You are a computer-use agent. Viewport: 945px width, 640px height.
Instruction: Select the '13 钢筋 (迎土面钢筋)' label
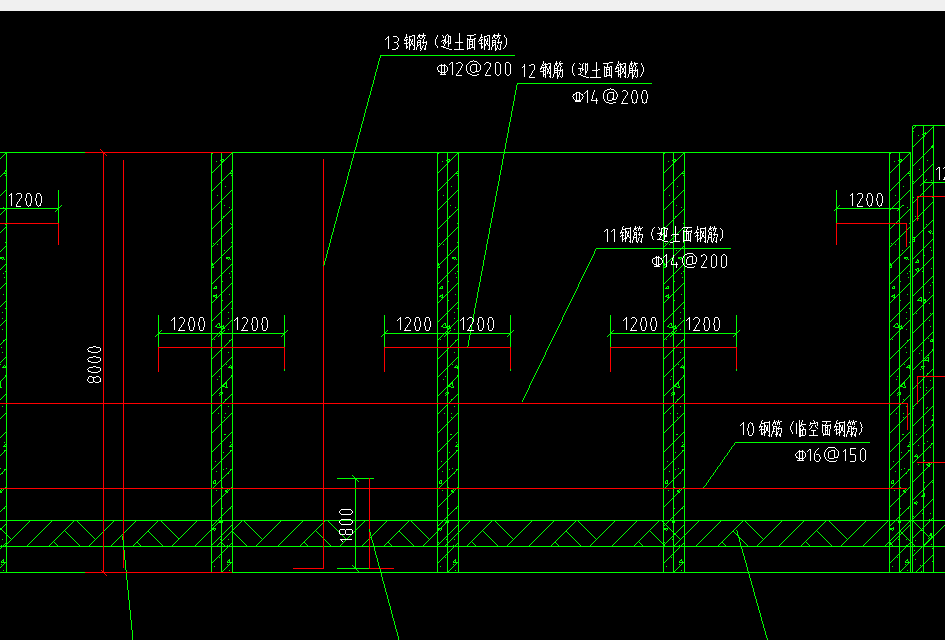click(447, 43)
